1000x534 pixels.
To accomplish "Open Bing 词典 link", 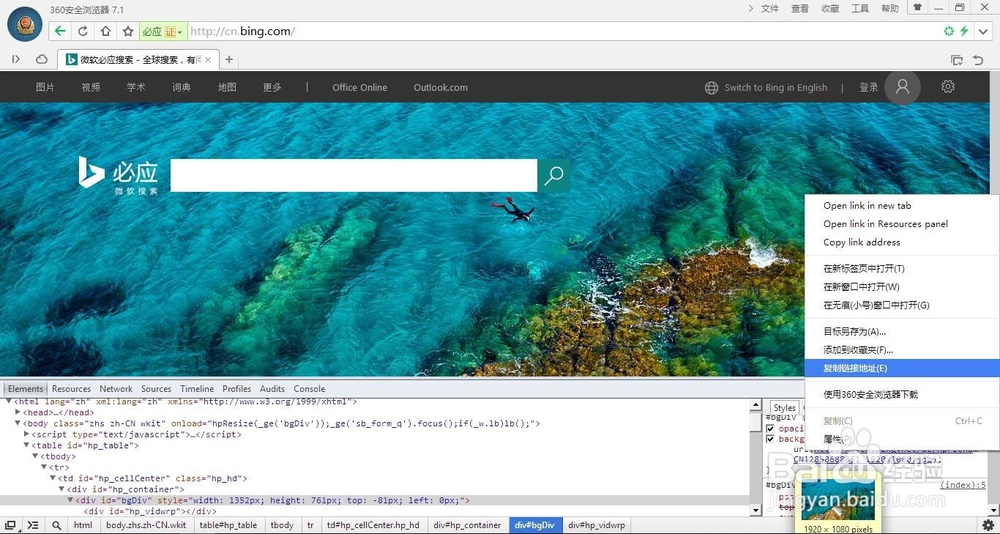I will 181,87.
